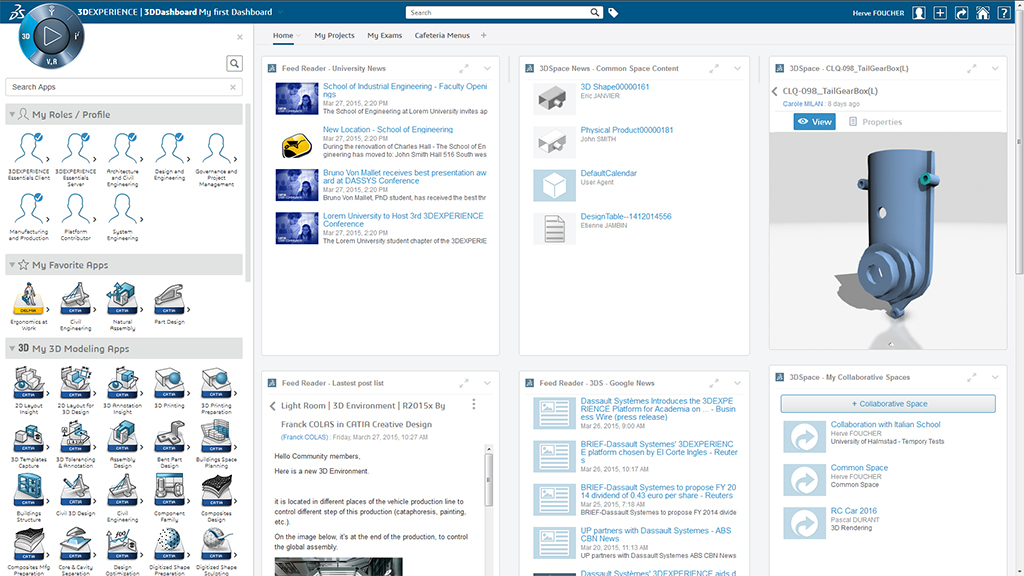The height and width of the screenshot is (576, 1024).
Task: Toggle the Architecture and Civil Engineering role
Action: (122, 155)
